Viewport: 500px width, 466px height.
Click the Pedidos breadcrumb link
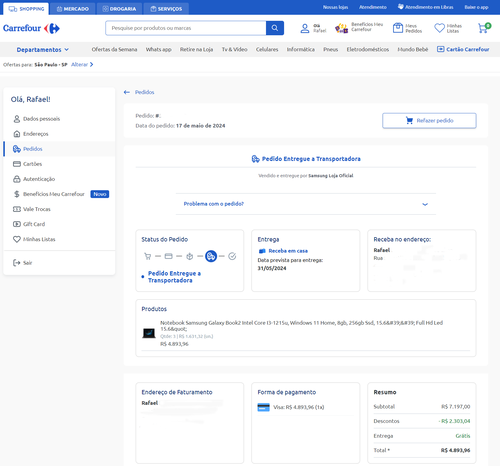(x=145, y=92)
